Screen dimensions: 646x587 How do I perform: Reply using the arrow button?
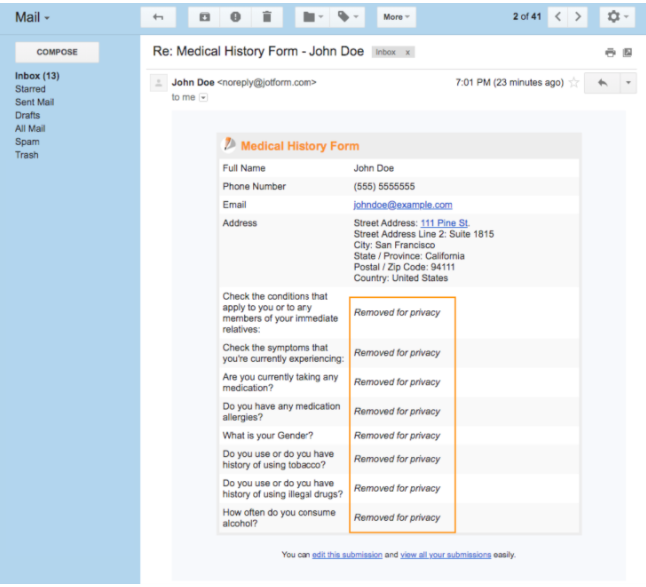[x=602, y=83]
